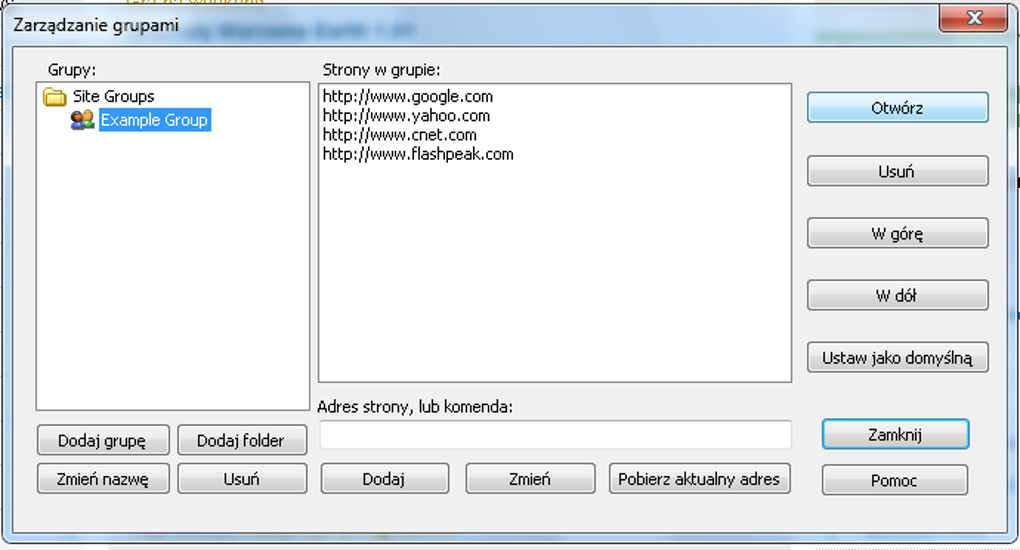This screenshot has height=550, width=1020.
Task: Move page up with W górę
Action: point(897,233)
